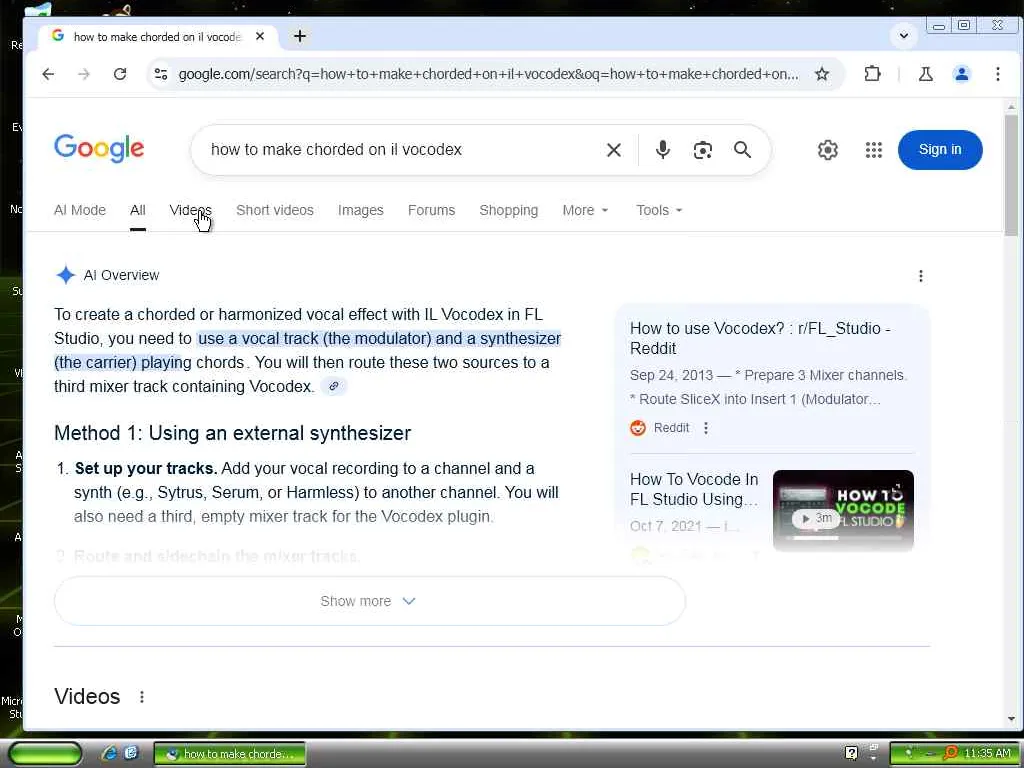Start voice search with microphone
The image size is (1024, 768).
[662, 150]
